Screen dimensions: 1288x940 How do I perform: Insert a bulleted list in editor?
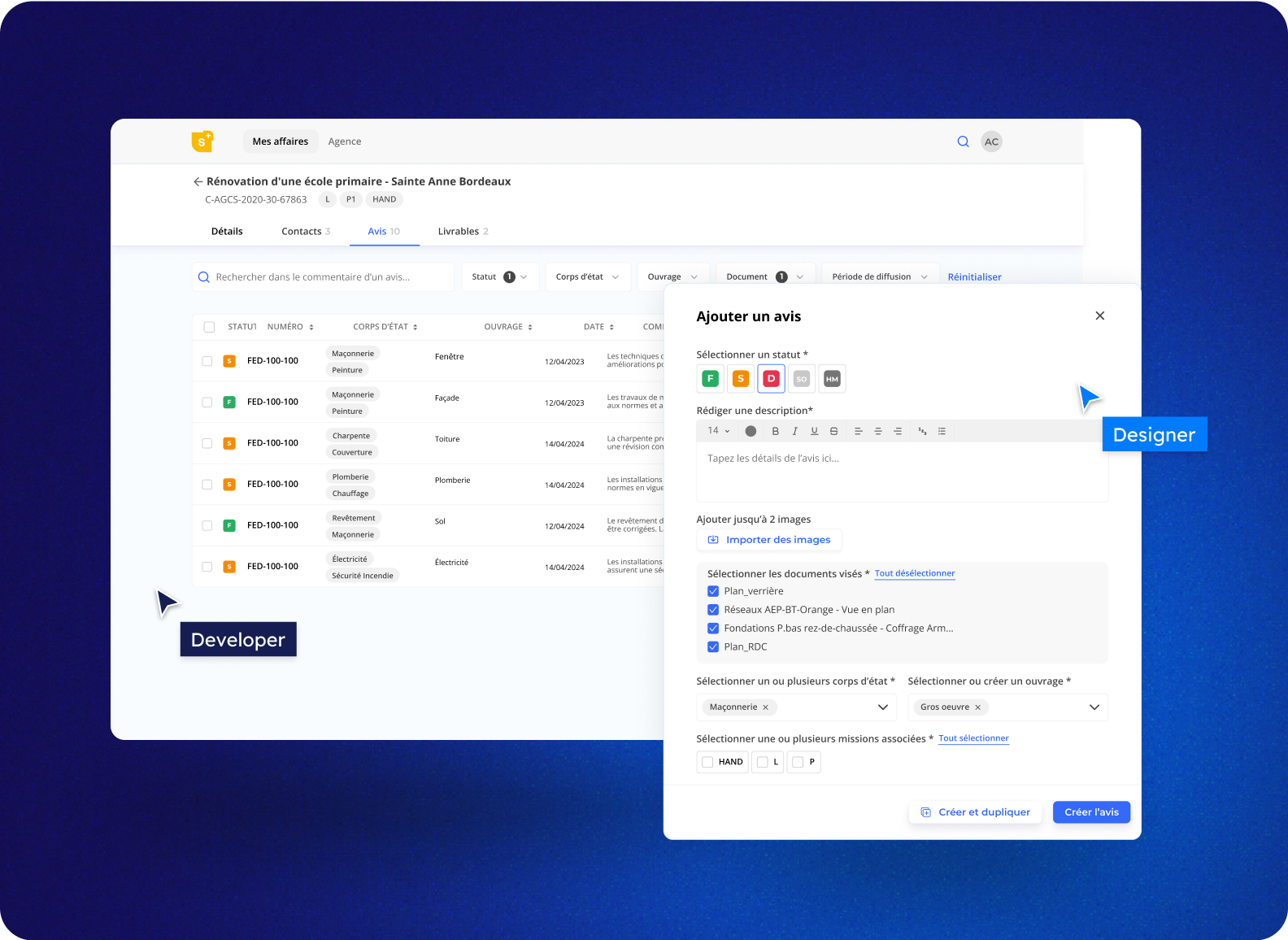(x=942, y=431)
